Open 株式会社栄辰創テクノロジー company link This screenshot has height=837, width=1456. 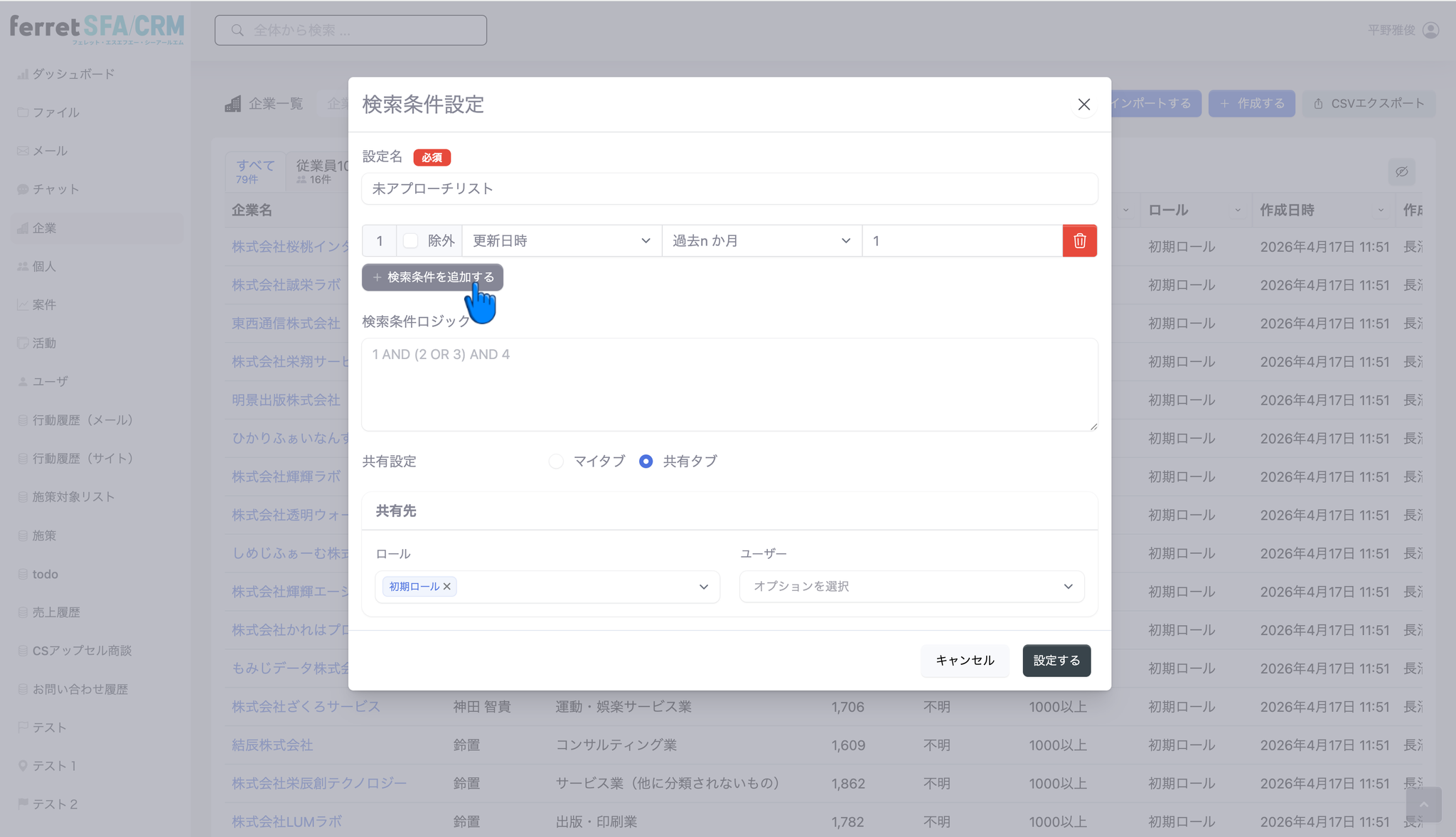pyautogui.click(x=319, y=784)
